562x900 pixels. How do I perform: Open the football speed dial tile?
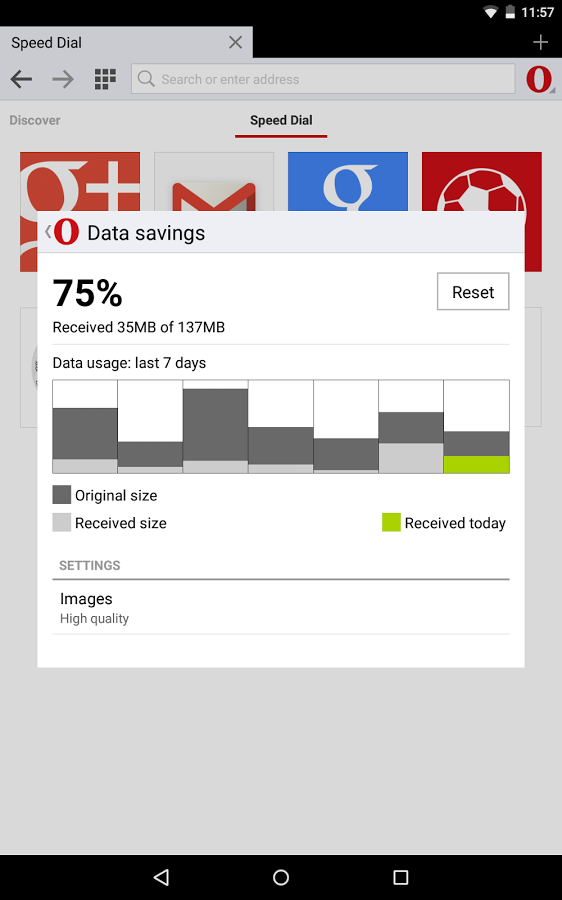click(x=482, y=182)
